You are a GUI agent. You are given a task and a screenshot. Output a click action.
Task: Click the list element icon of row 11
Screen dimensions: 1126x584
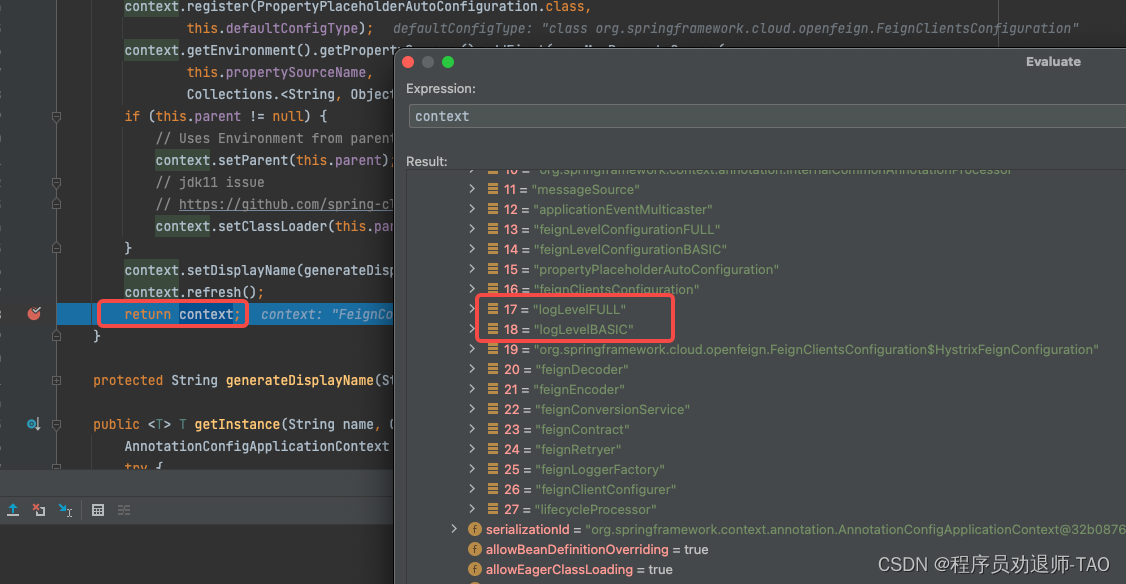[493, 189]
